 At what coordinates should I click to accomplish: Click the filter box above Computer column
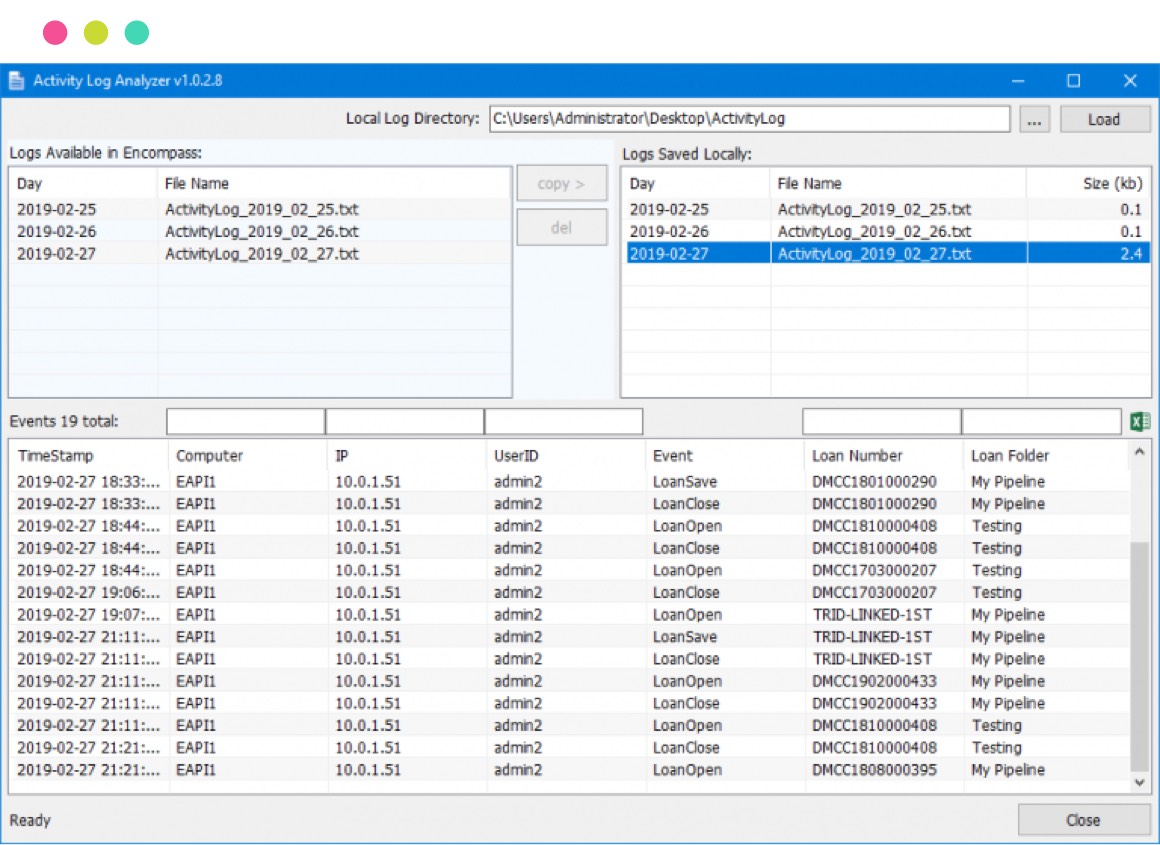246,422
